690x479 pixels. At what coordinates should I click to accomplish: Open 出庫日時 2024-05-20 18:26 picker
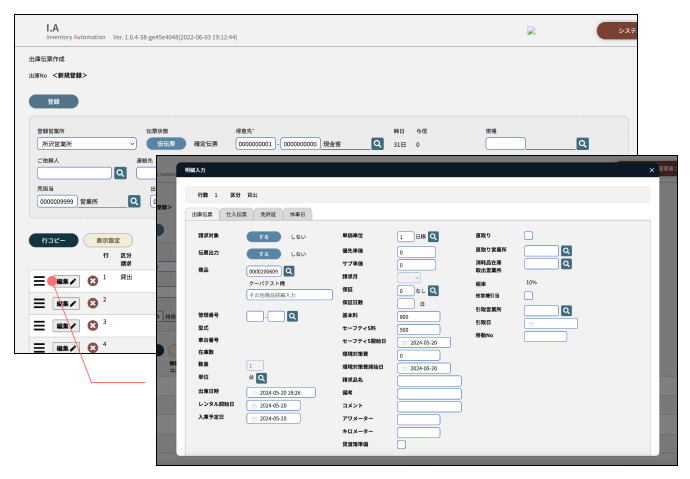point(281,393)
